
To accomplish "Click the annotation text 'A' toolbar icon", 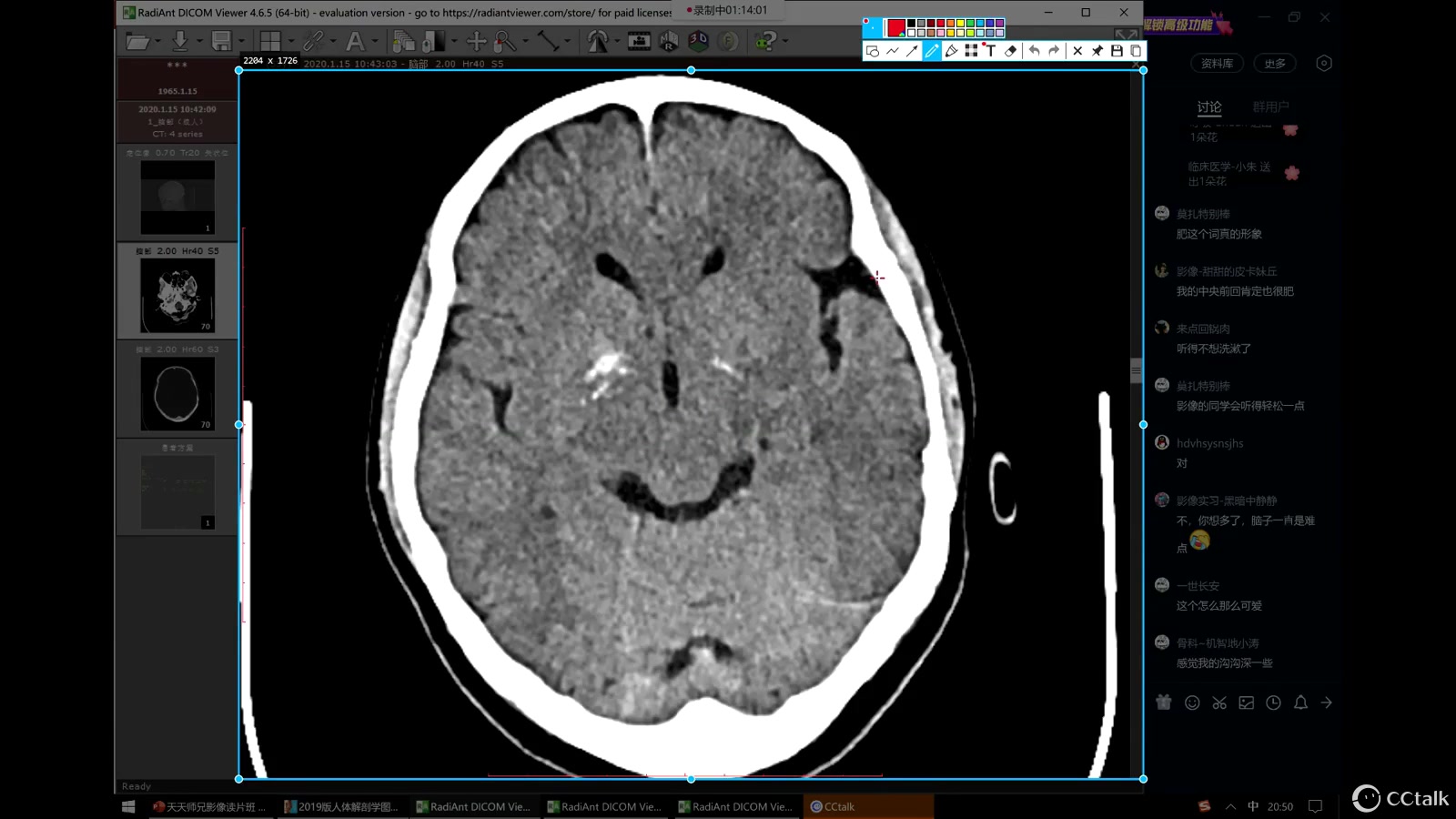I will point(355,41).
